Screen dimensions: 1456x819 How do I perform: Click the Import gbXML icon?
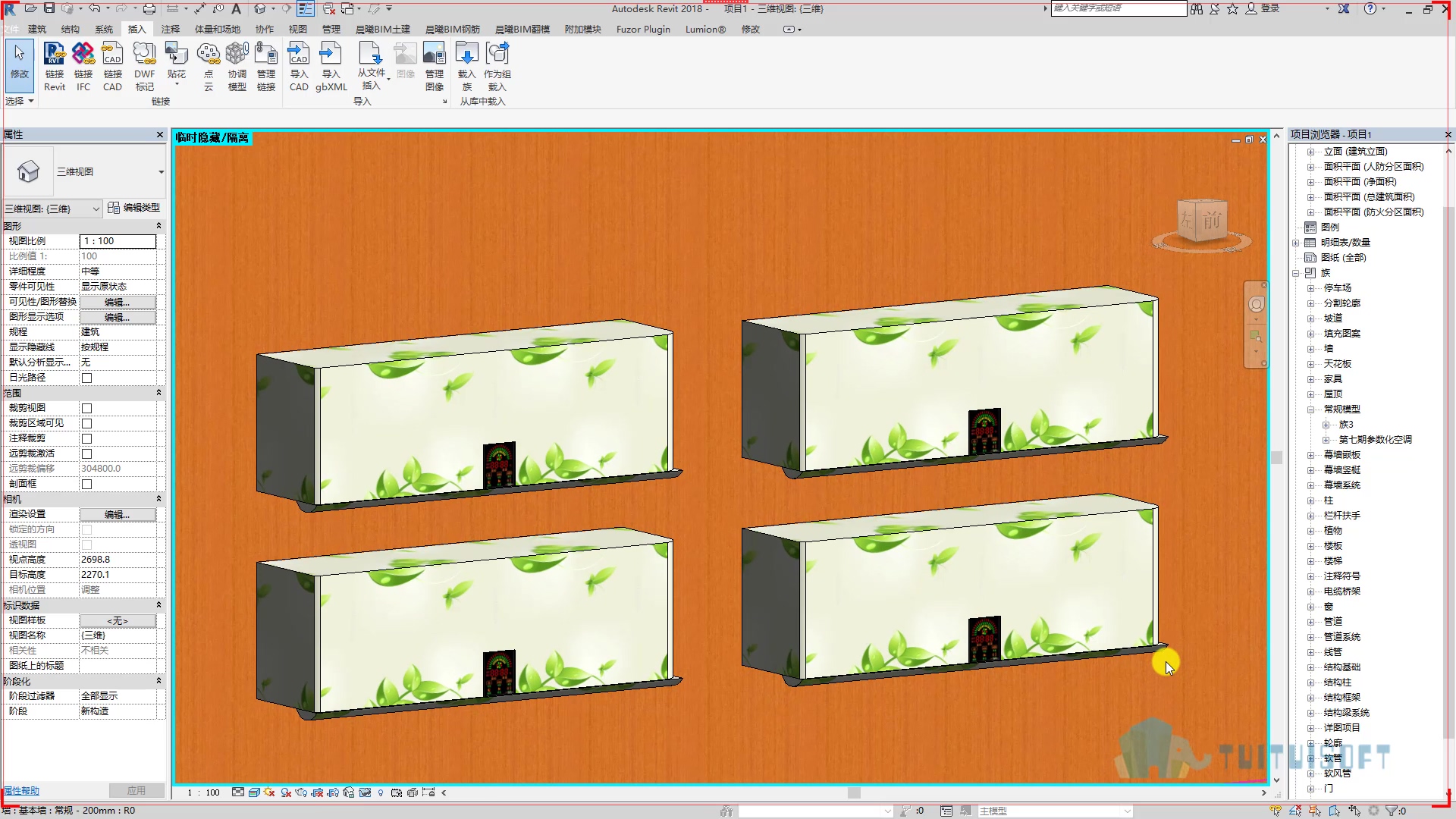tap(331, 67)
